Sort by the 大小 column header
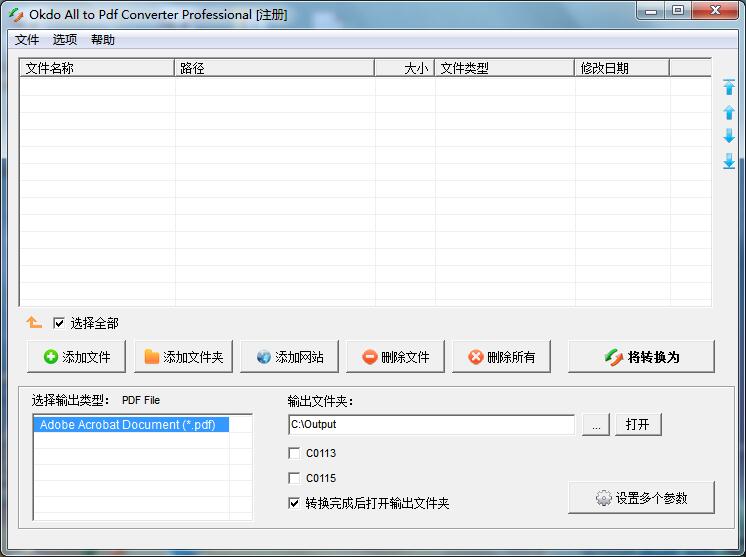The image size is (746, 557). 404,68
